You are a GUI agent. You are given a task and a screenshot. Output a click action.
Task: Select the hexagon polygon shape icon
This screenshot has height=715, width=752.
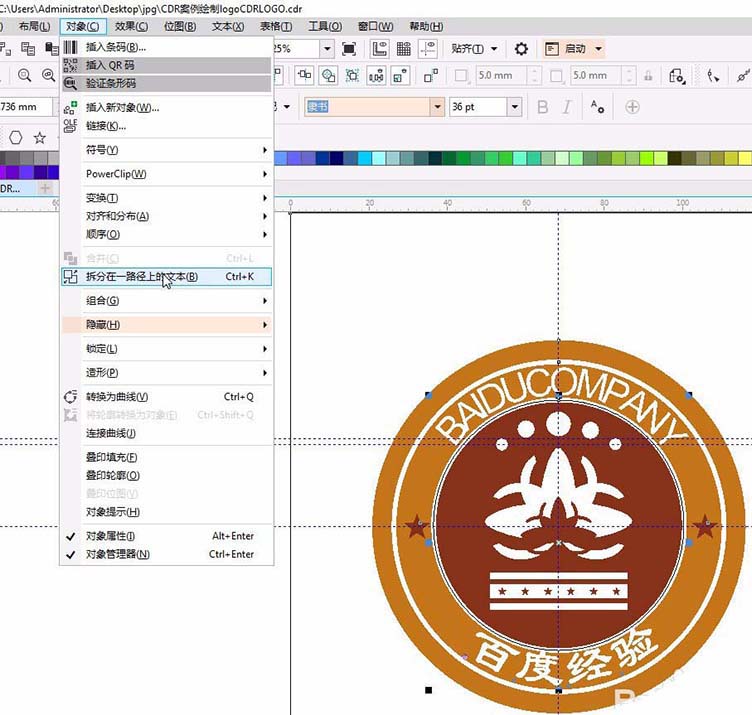[x=15, y=138]
